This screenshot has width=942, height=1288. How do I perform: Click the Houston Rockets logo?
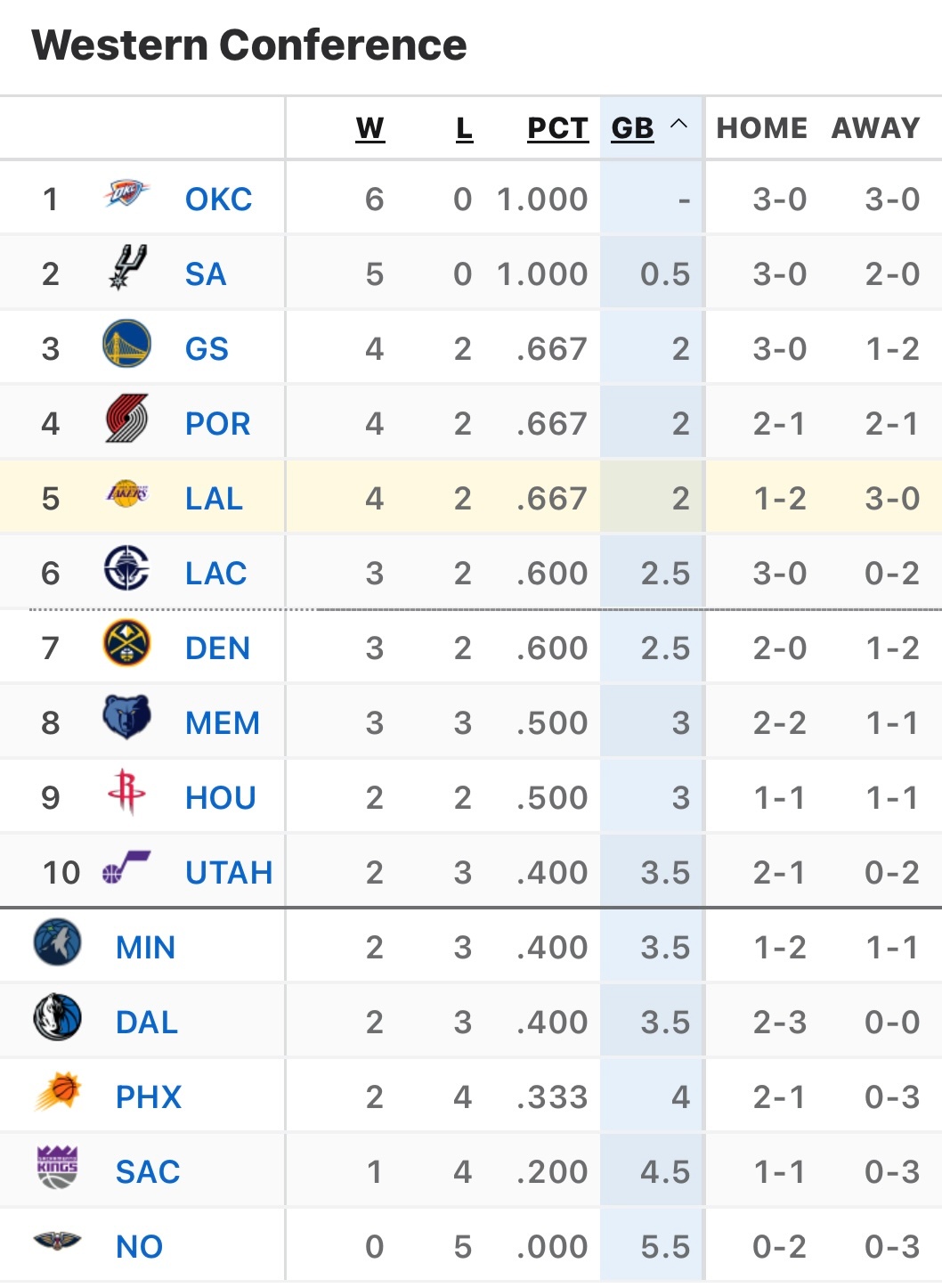coord(126,792)
